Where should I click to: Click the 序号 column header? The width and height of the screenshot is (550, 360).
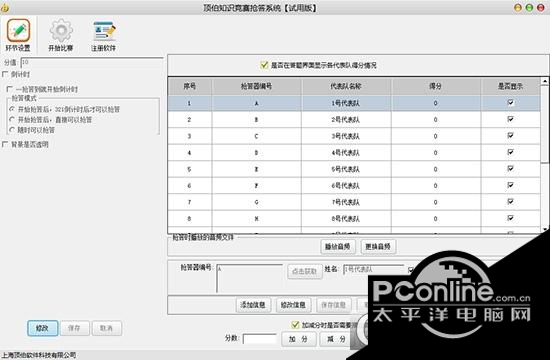[190, 86]
